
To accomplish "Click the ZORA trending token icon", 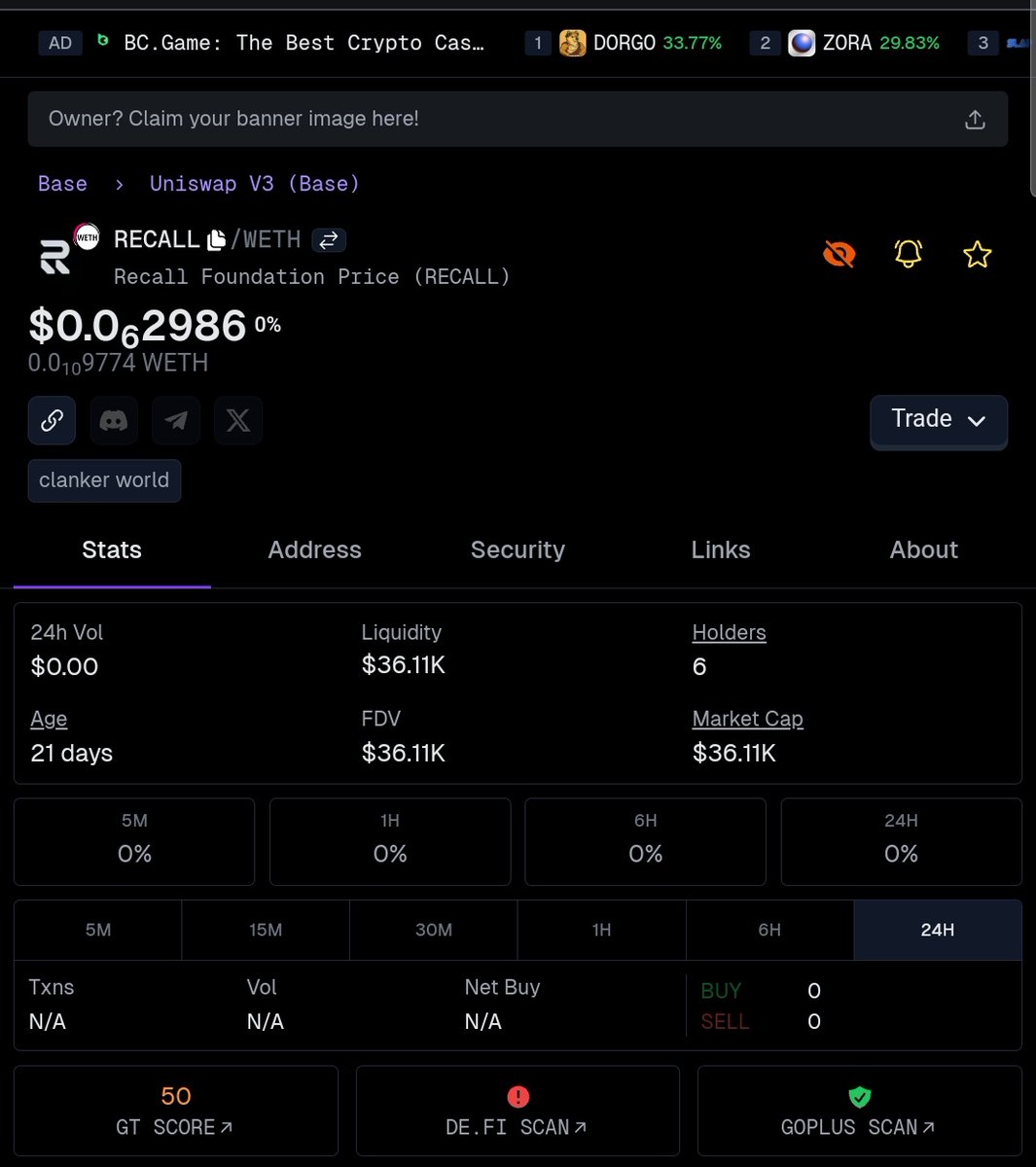I will tap(802, 43).
